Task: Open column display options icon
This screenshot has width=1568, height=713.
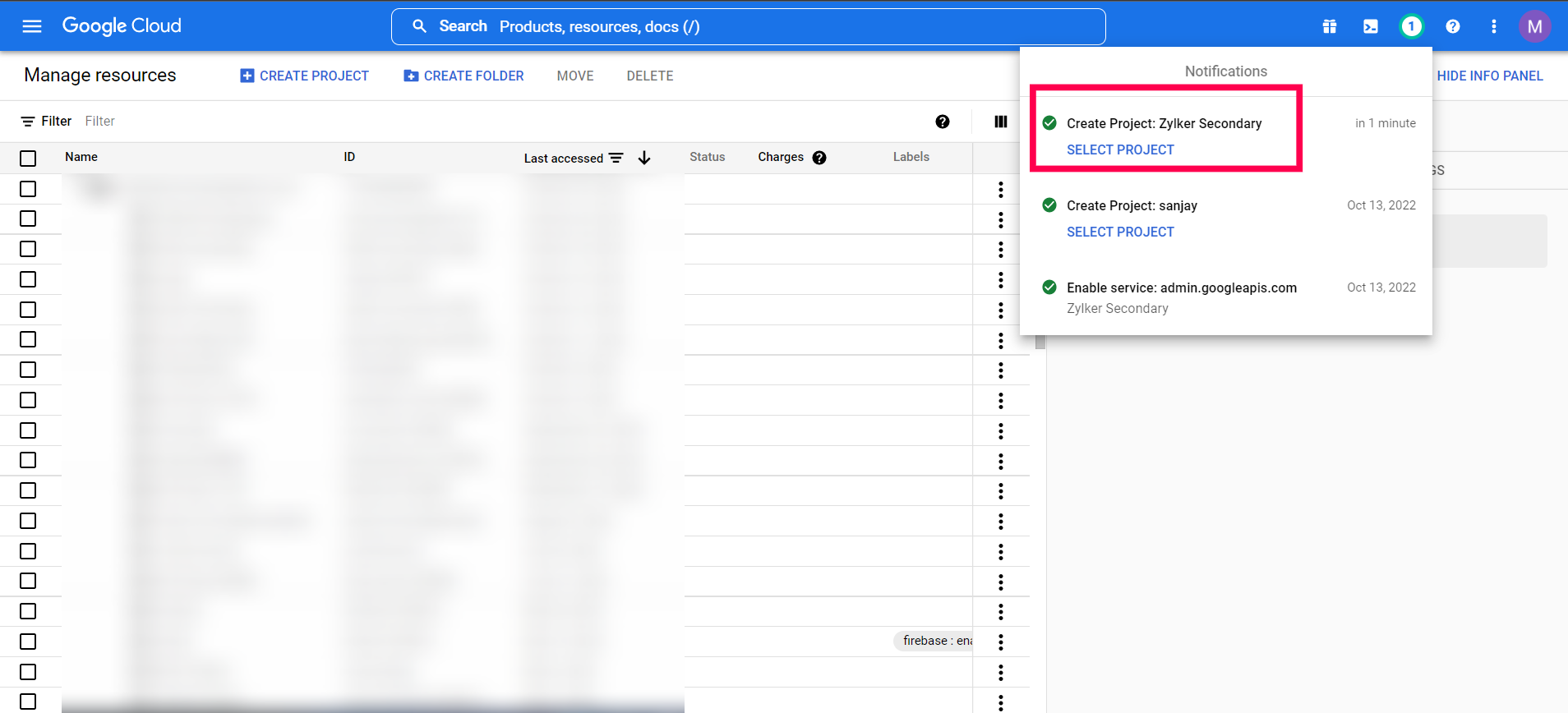Action: 1001,122
